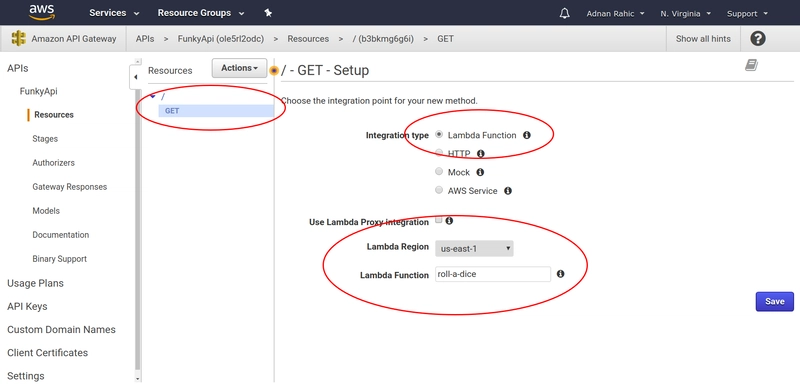Open the help question mark icon
800x387 pixels.
click(758, 38)
